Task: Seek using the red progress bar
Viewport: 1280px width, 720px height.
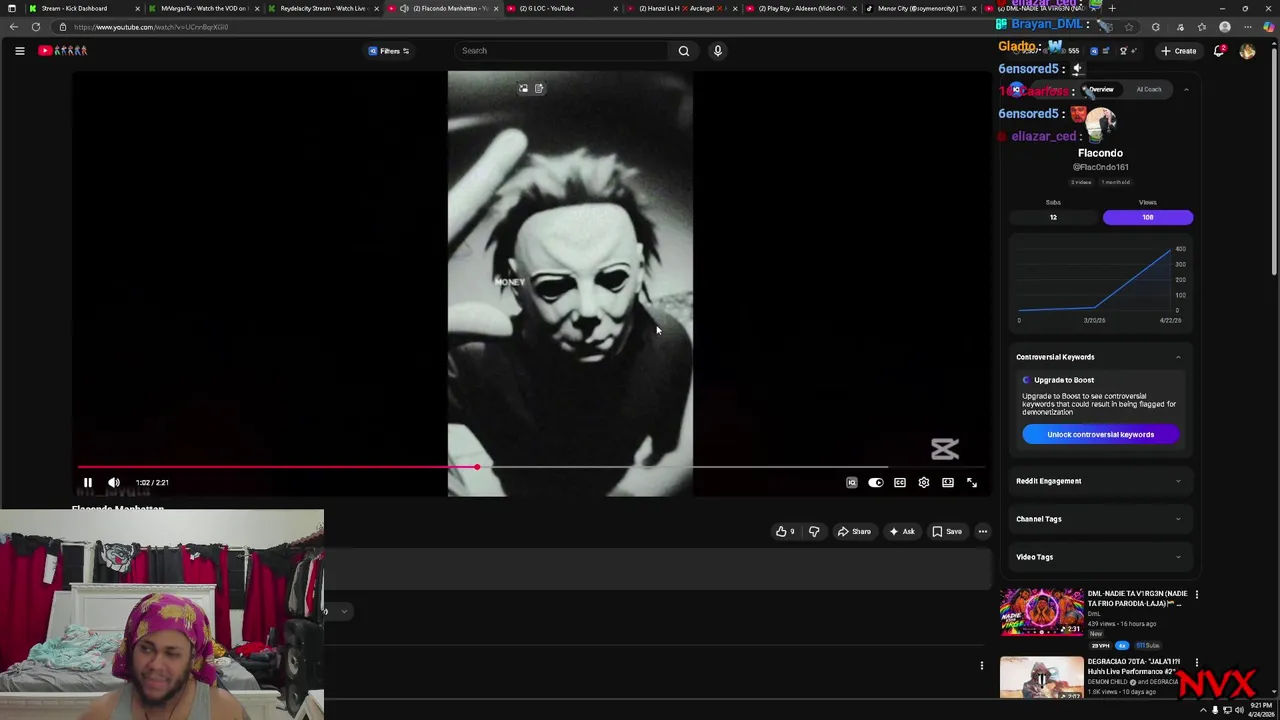Action: 530,467
